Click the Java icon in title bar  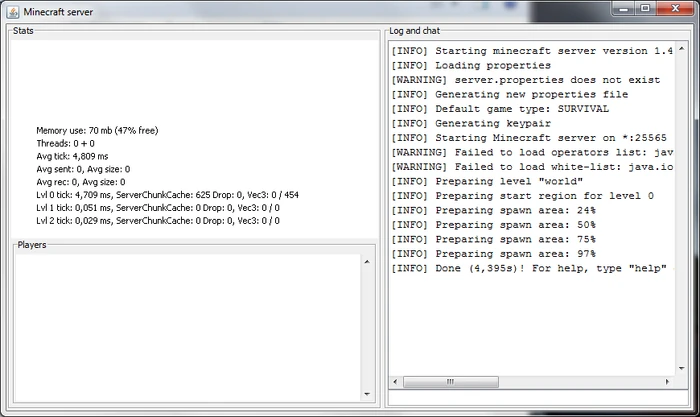pos(12,12)
